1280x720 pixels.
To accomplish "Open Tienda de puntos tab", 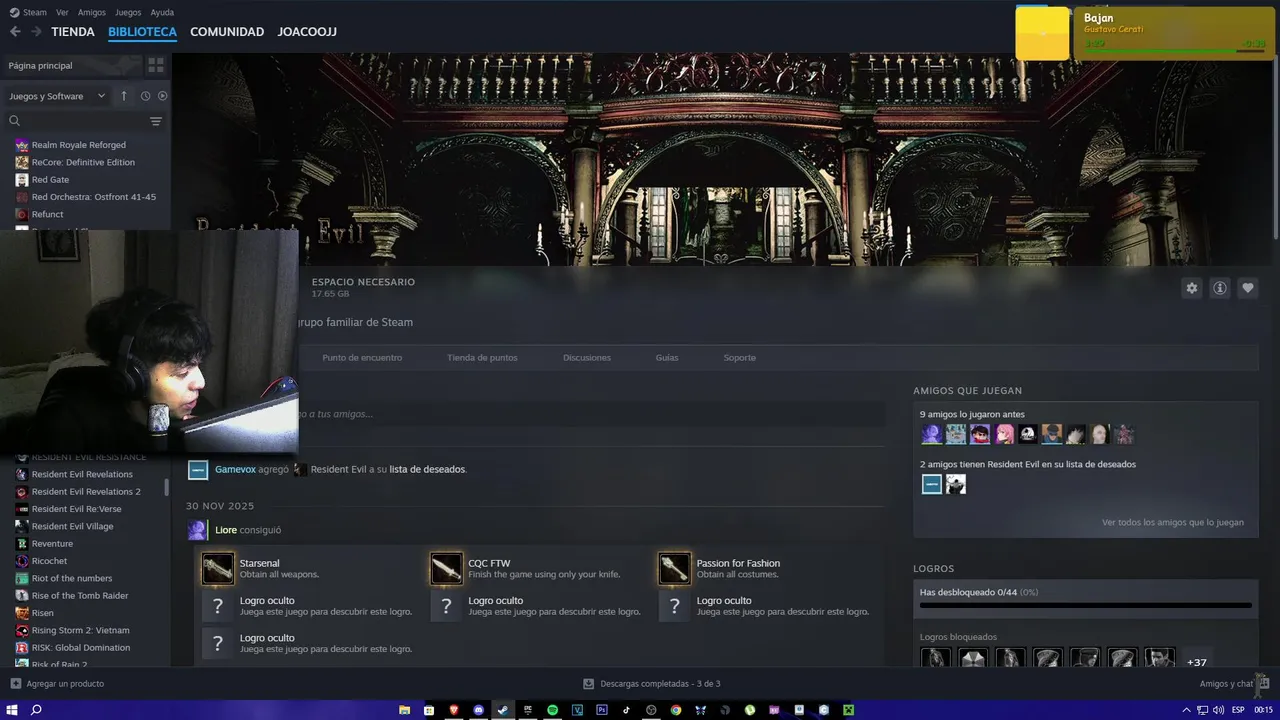I will click(x=482, y=358).
